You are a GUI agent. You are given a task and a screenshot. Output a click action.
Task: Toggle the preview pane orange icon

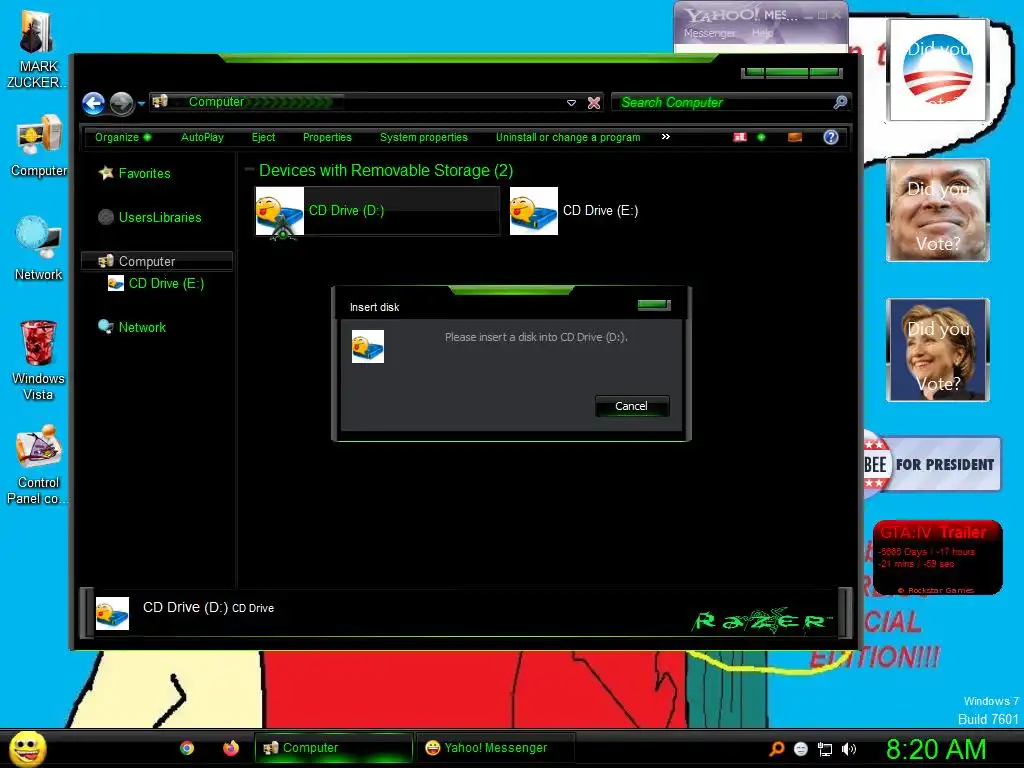tap(795, 137)
